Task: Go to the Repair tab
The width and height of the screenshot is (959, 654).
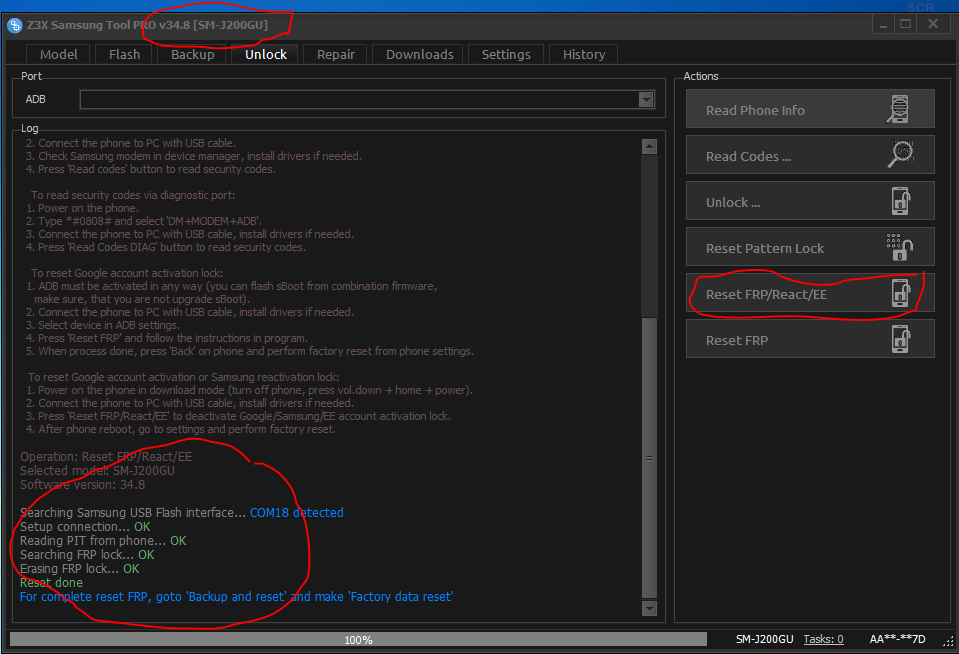Action: pos(335,54)
